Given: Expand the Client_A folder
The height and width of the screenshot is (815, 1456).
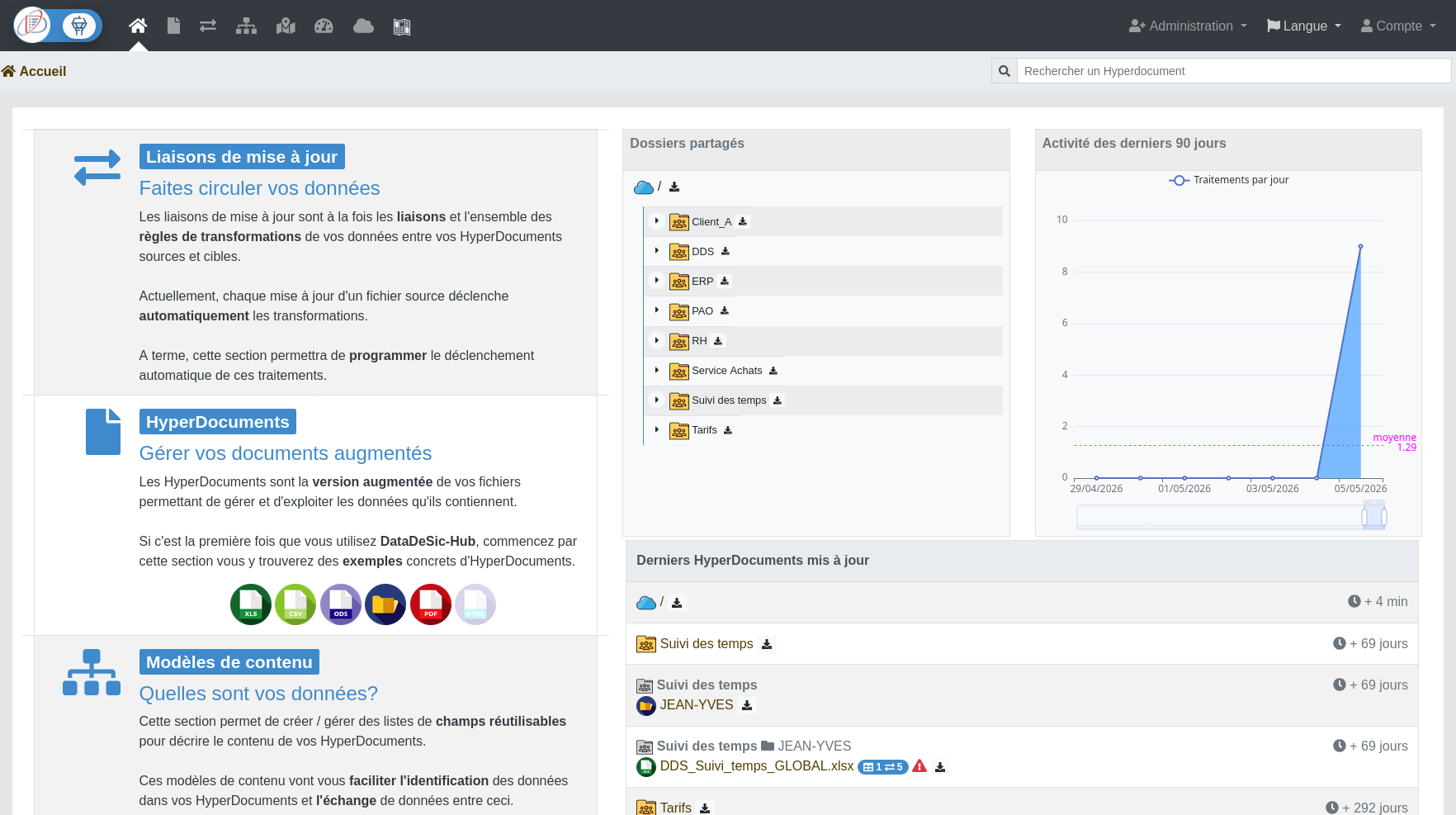Looking at the screenshot, I should (657, 220).
